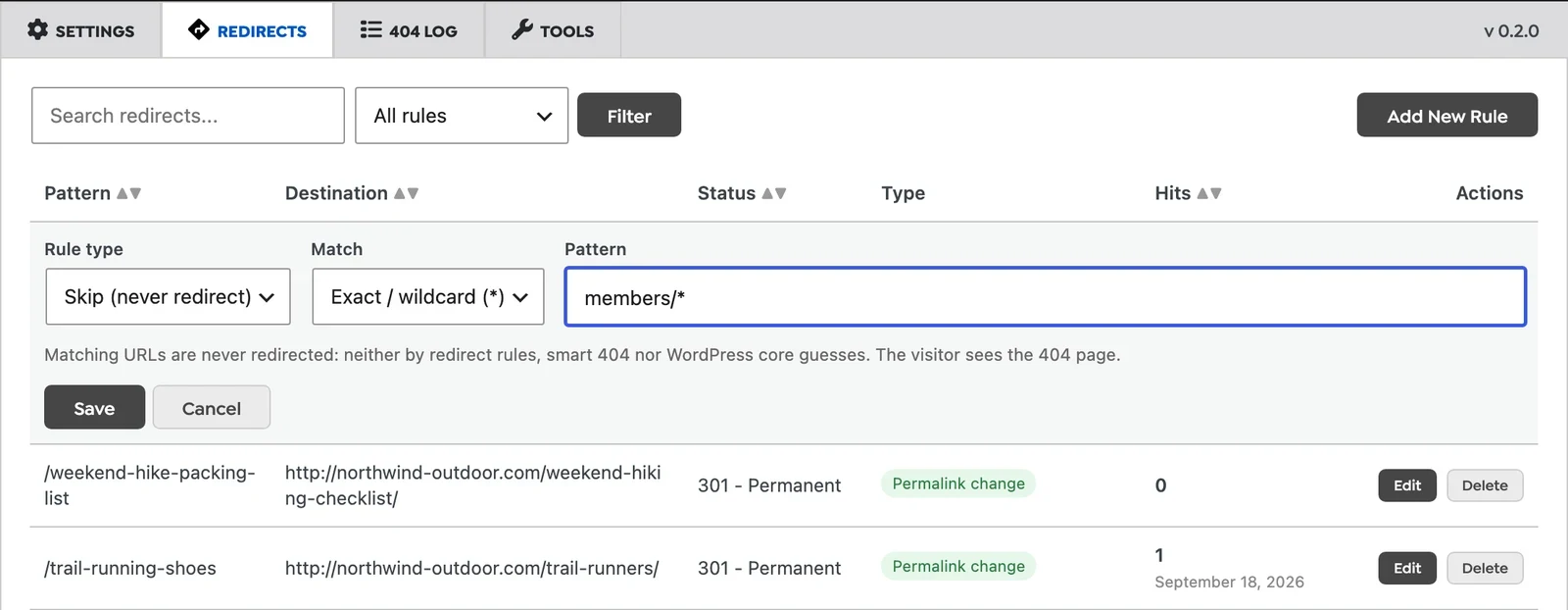Viewport: 1568px width, 610px height.
Task: Sort by Pattern column arrows
Action: click(x=129, y=193)
